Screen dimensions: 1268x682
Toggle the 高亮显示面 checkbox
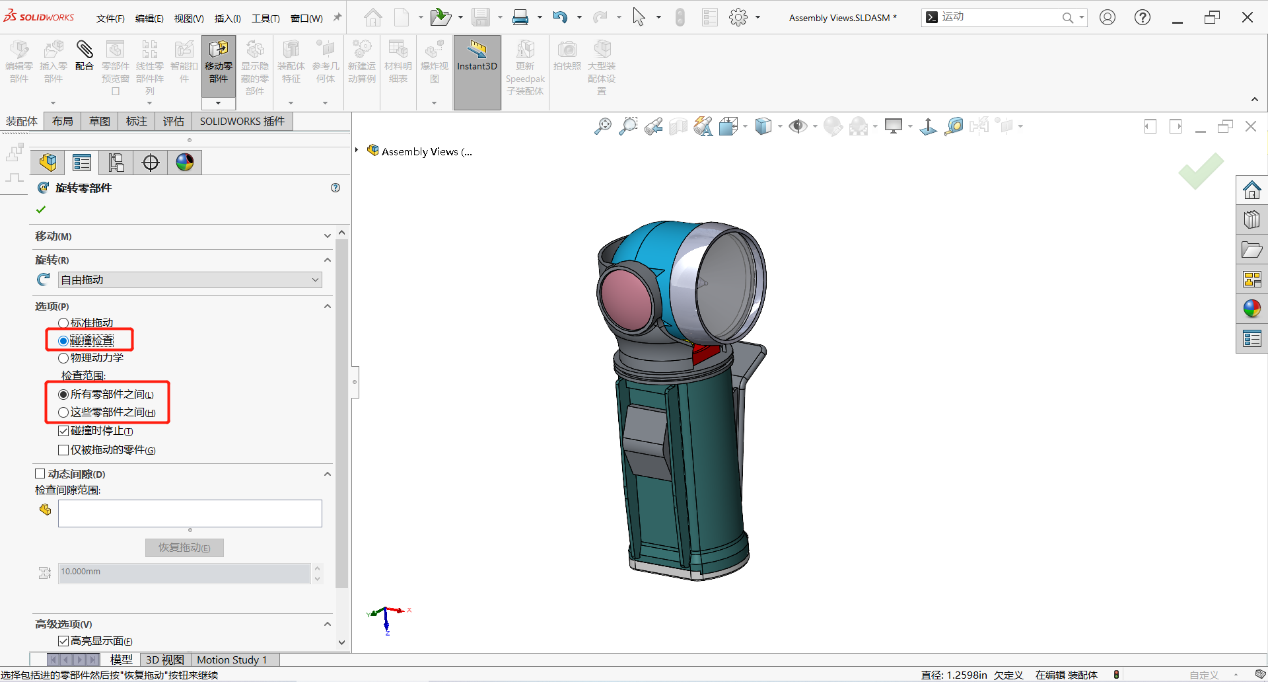click(64, 641)
